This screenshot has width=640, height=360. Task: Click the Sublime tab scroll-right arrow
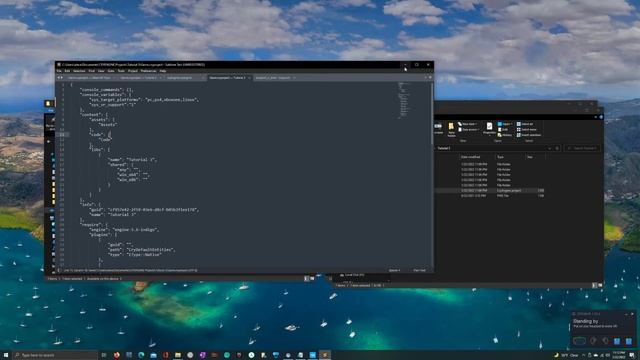pos(62,78)
